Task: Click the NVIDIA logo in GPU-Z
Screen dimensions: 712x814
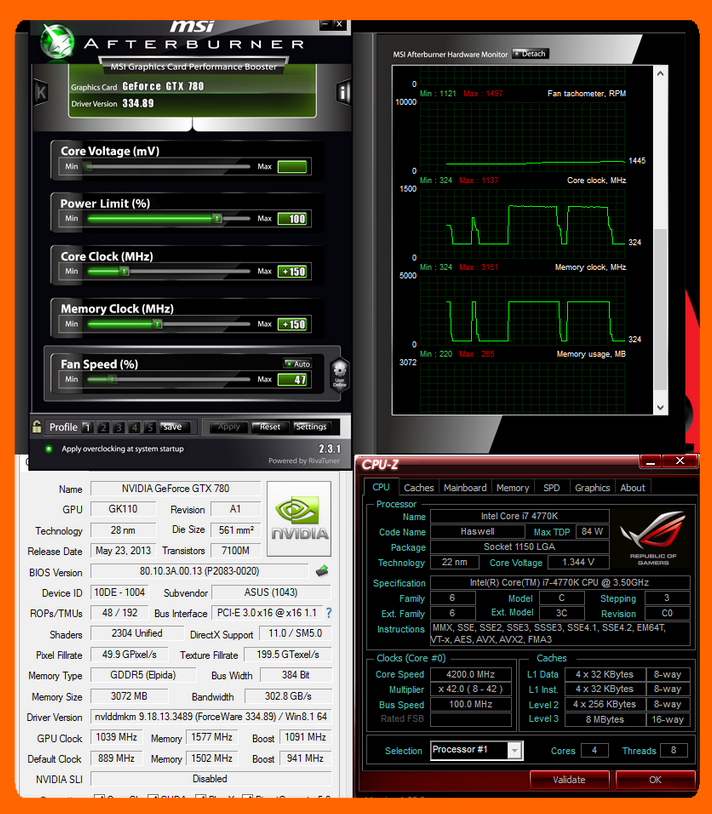Action: click(299, 519)
